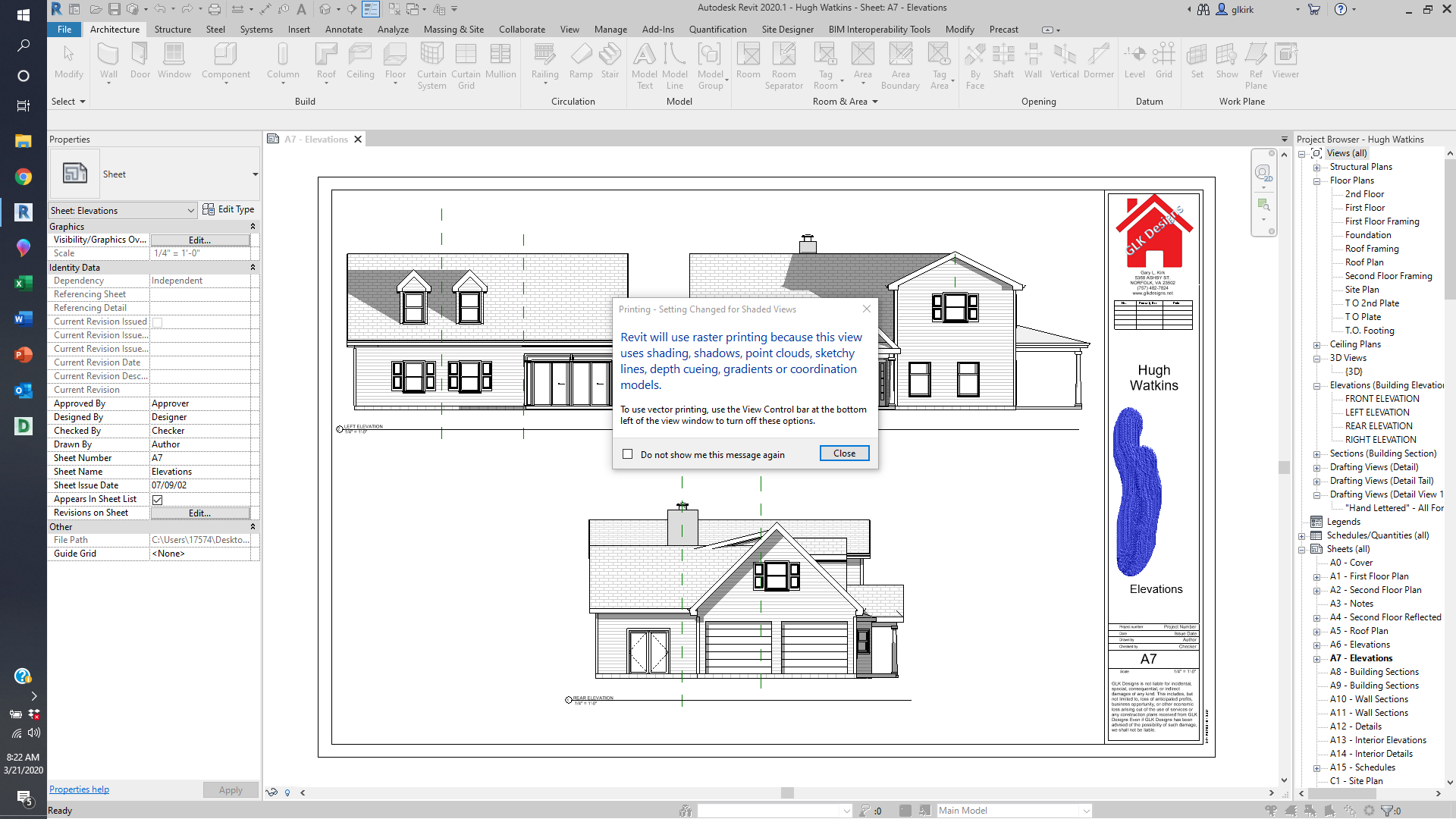Switch to the Massing & Site tab
Screen dimensions: 1456x819
point(453,30)
